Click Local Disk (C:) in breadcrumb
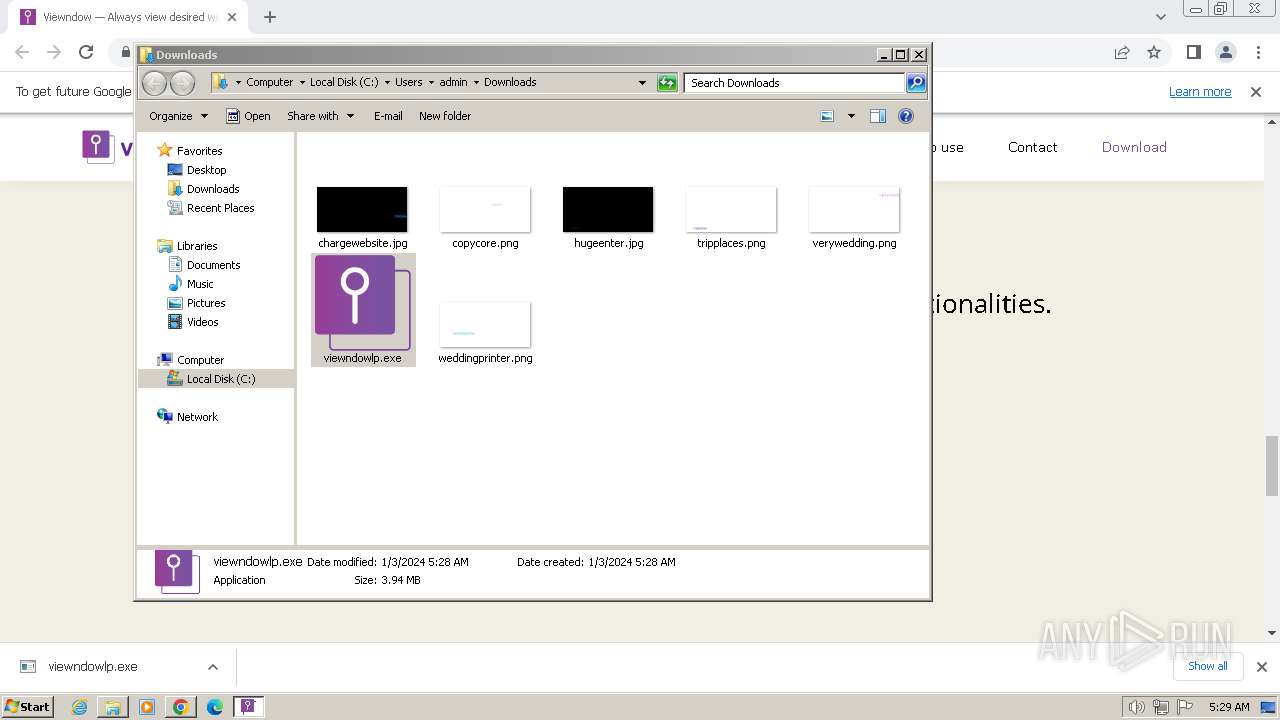Screen dimensions: 1280x720 344,83
